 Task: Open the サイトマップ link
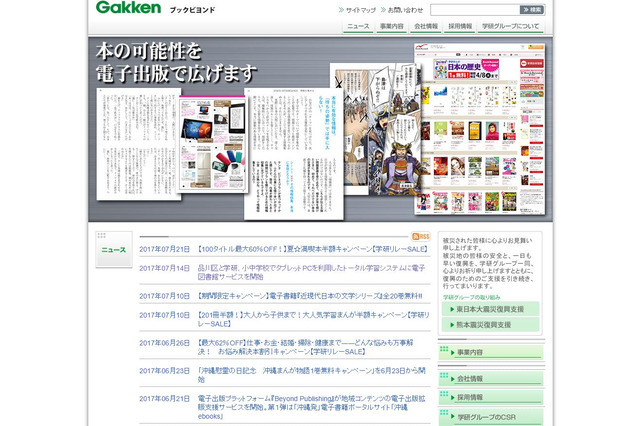tap(357, 10)
